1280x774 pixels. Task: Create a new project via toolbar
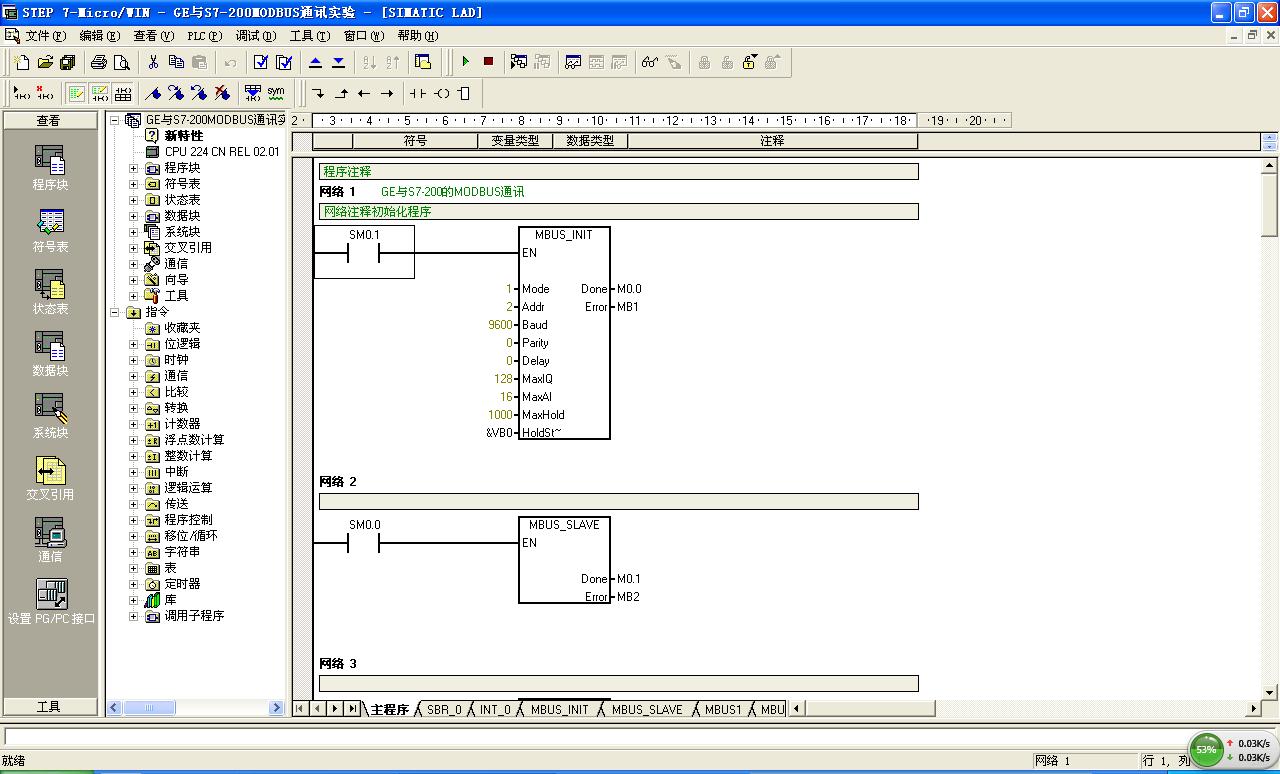(x=22, y=62)
